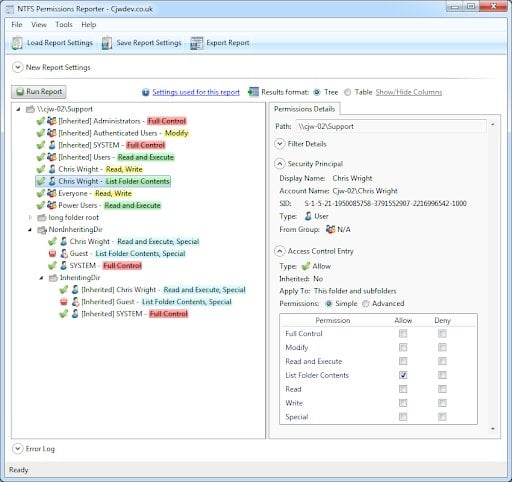
Task: Expand the Filter Details section
Action: [279, 144]
